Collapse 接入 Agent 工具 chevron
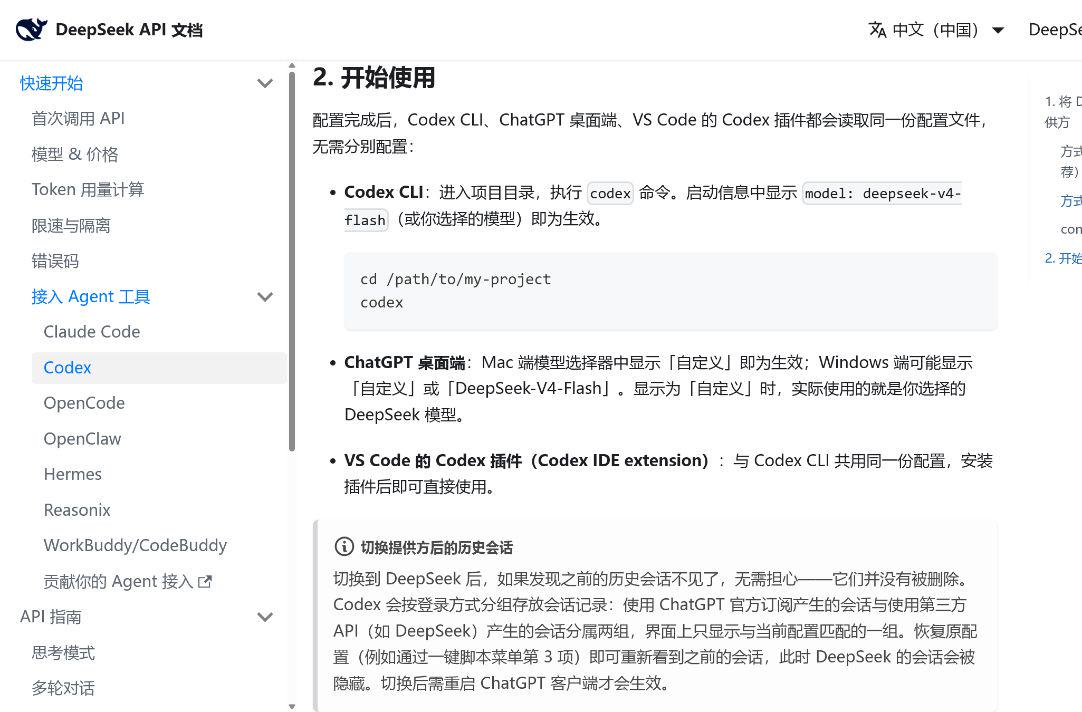This screenshot has height=712, width=1082. click(265, 297)
